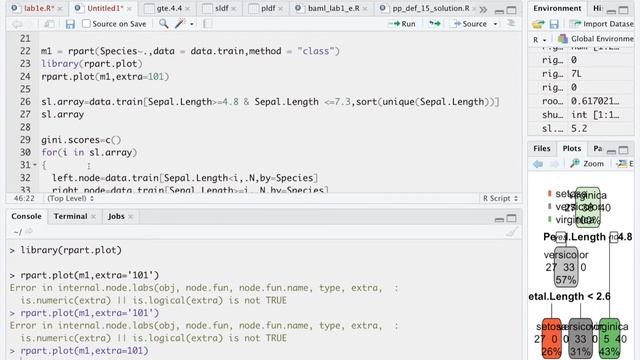Expand code tools wand dropdown arrow

(x=191, y=24)
